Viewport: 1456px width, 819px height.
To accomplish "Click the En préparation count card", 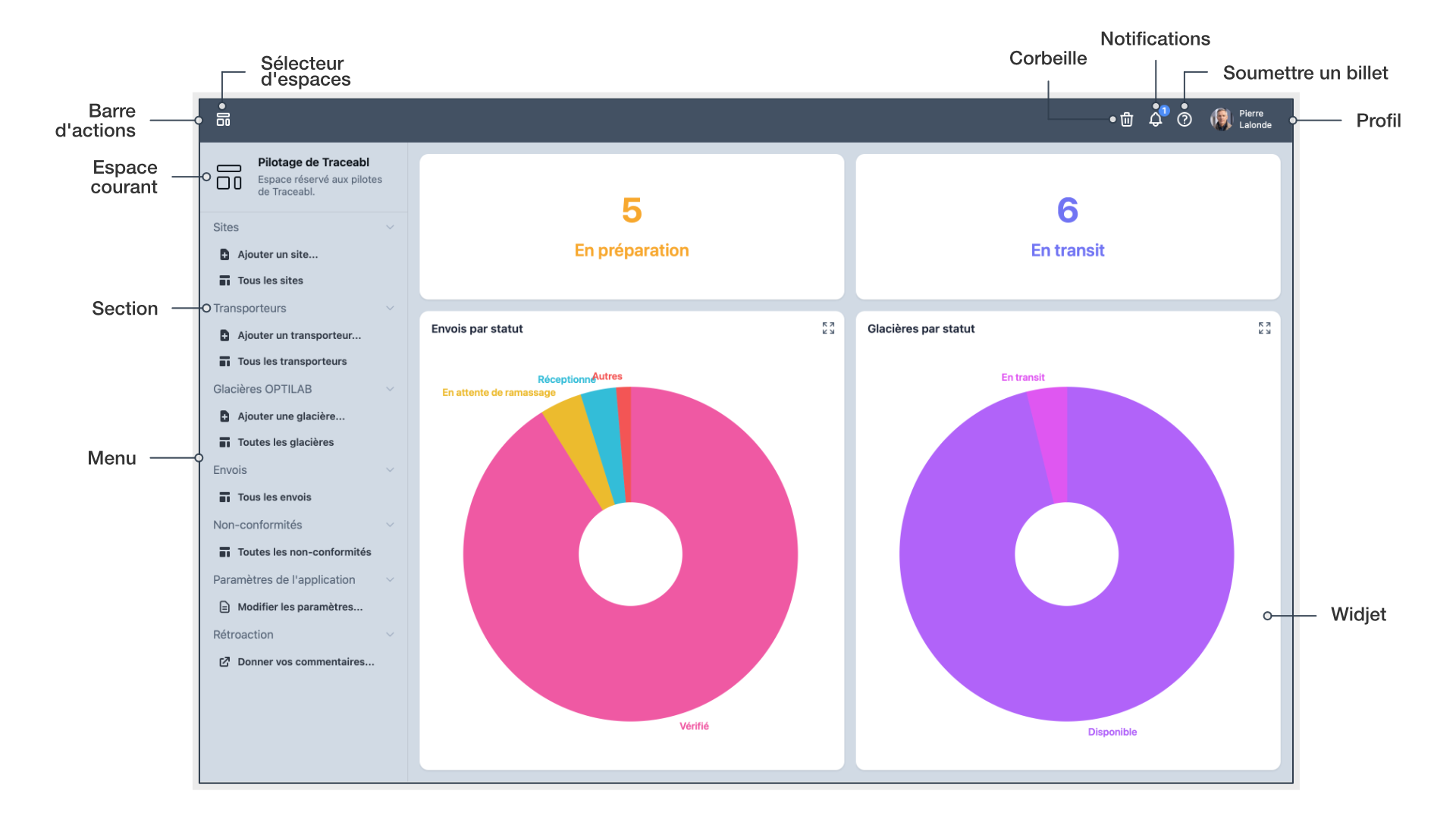I will [x=631, y=227].
